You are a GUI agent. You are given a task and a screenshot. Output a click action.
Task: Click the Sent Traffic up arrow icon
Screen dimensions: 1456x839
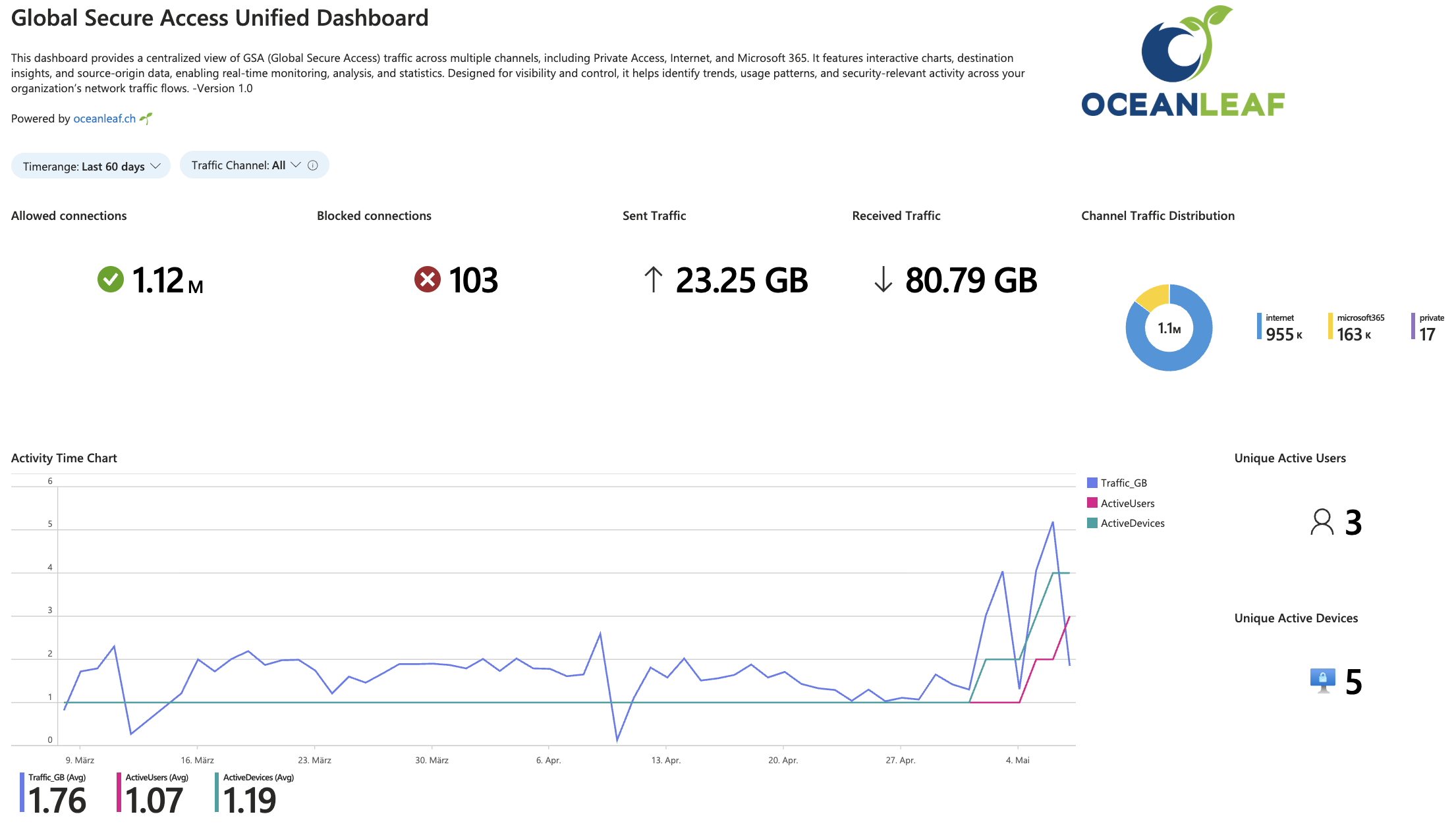click(653, 279)
